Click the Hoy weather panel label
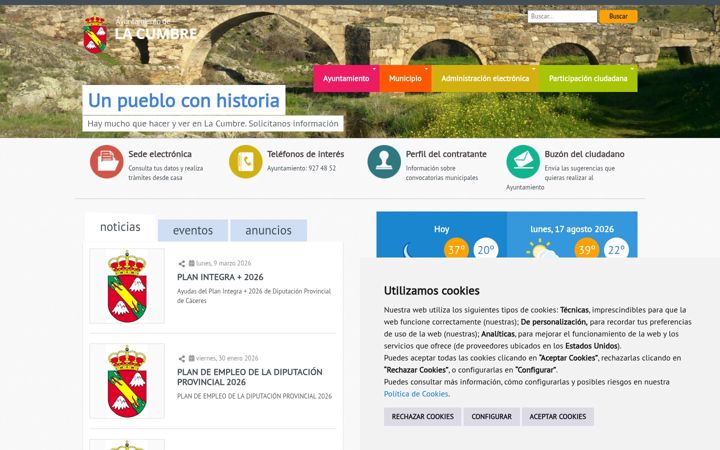 [441, 229]
